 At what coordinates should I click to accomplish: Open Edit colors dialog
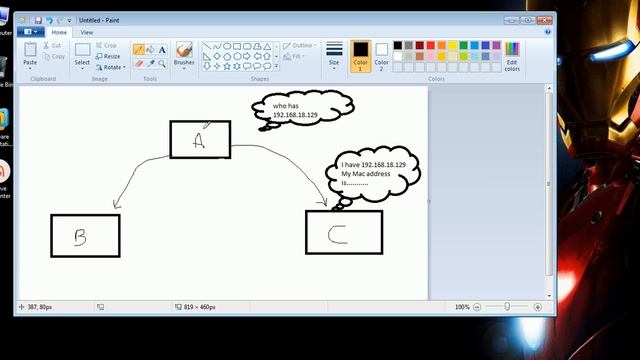[x=512, y=56]
